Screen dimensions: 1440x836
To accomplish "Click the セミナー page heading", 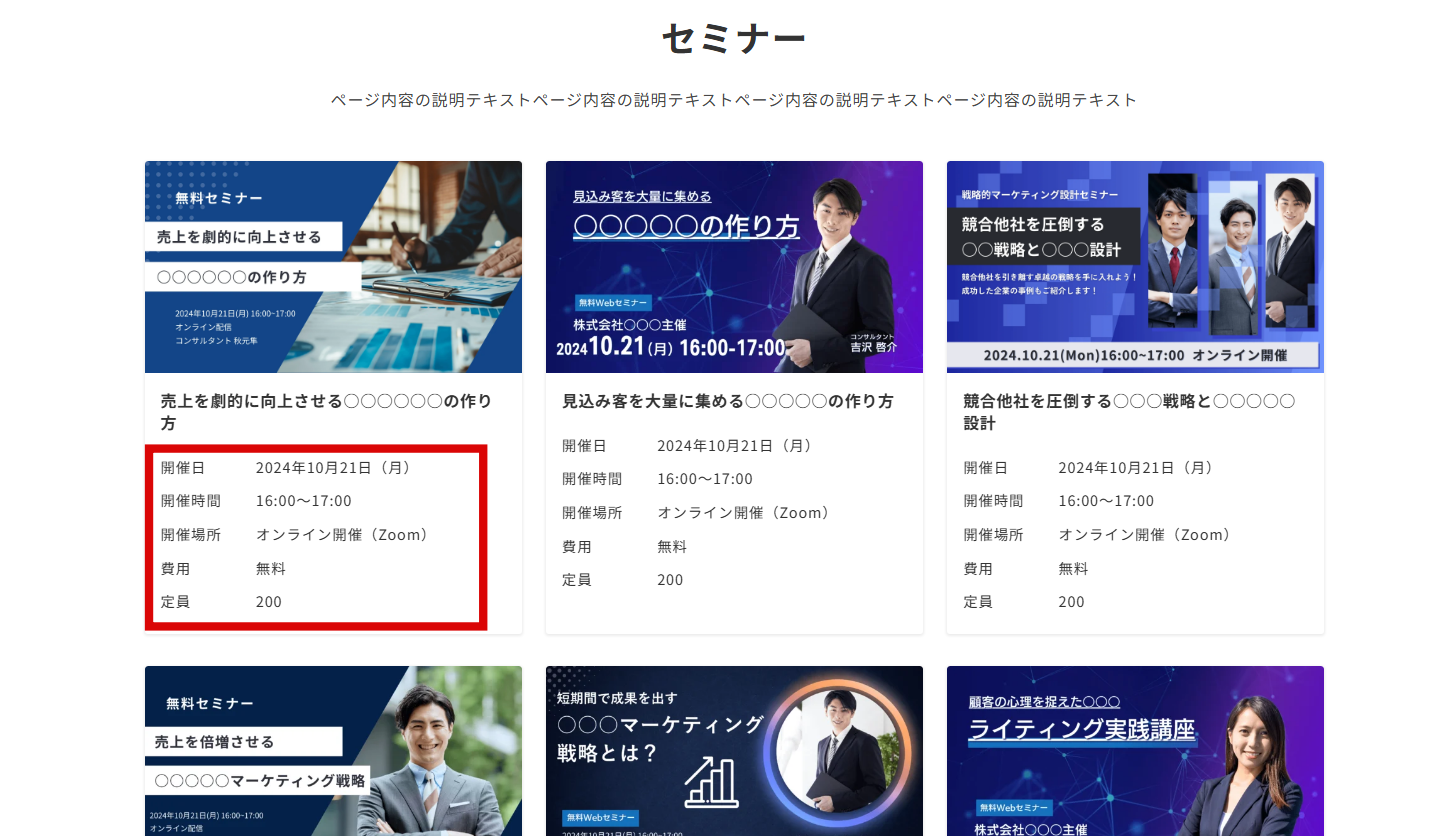I will pos(734,38).
